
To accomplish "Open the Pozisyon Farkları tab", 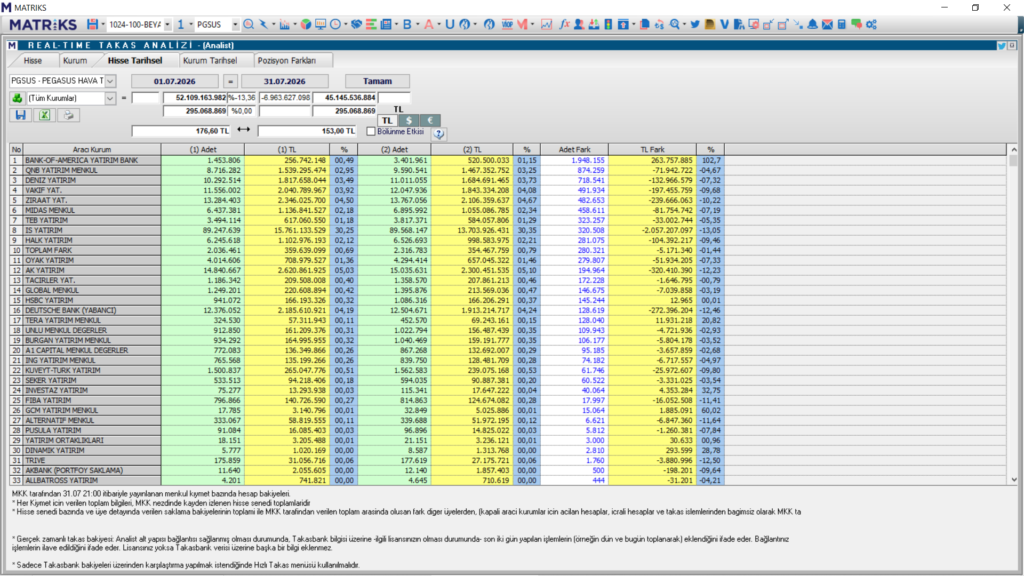I will point(287,60).
